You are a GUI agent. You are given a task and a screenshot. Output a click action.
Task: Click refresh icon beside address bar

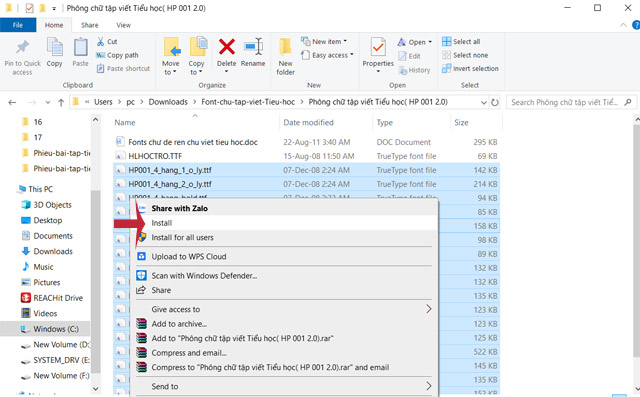click(x=495, y=102)
